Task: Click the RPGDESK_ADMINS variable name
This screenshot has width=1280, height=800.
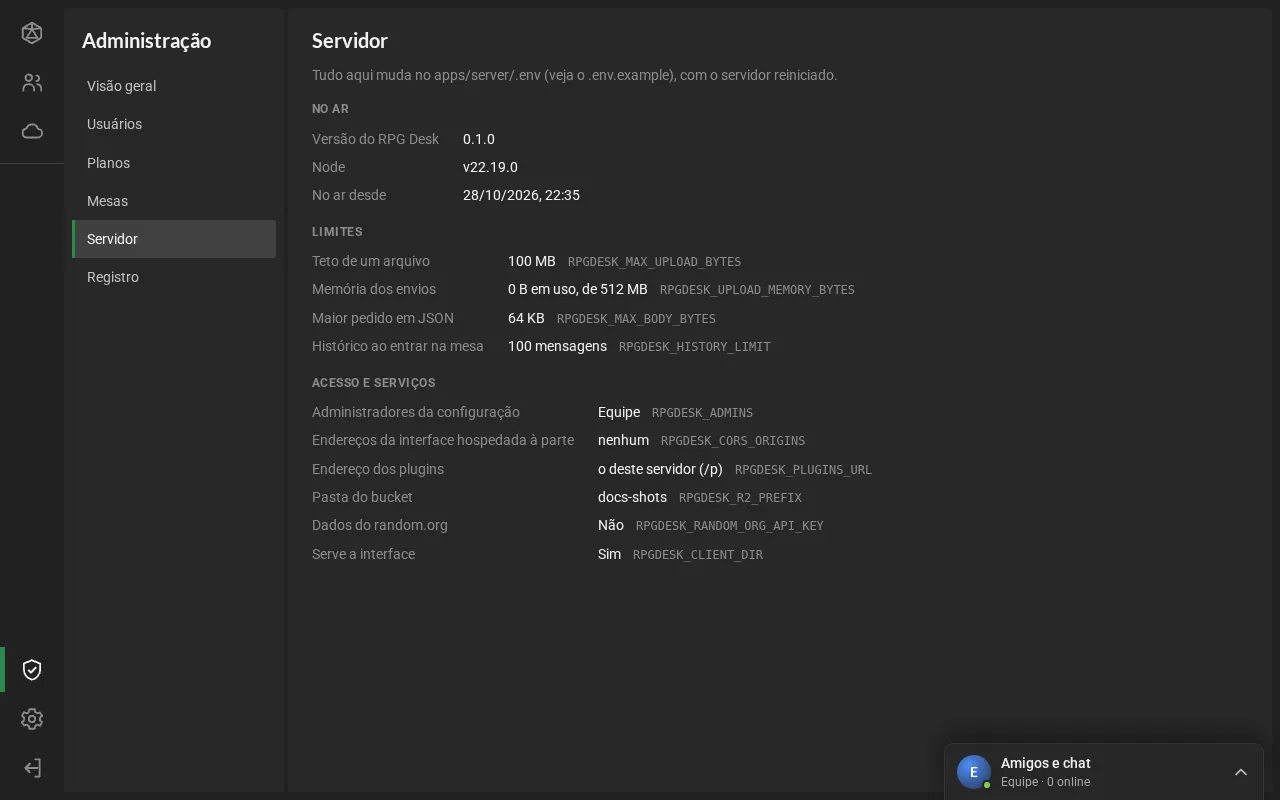Action: coord(702,413)
